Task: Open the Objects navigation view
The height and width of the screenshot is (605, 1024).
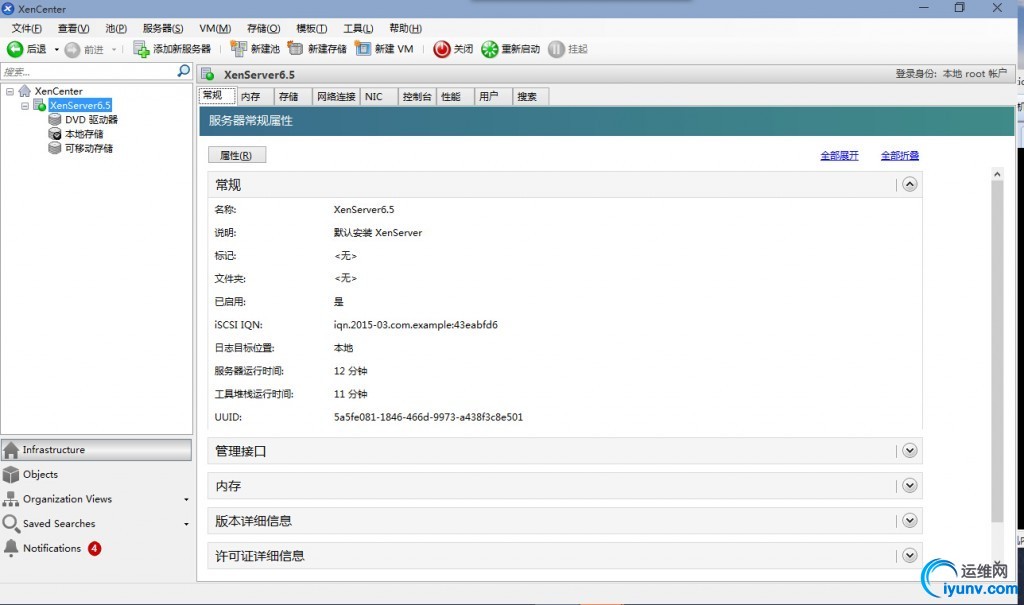Action: (x=97, y=474)
